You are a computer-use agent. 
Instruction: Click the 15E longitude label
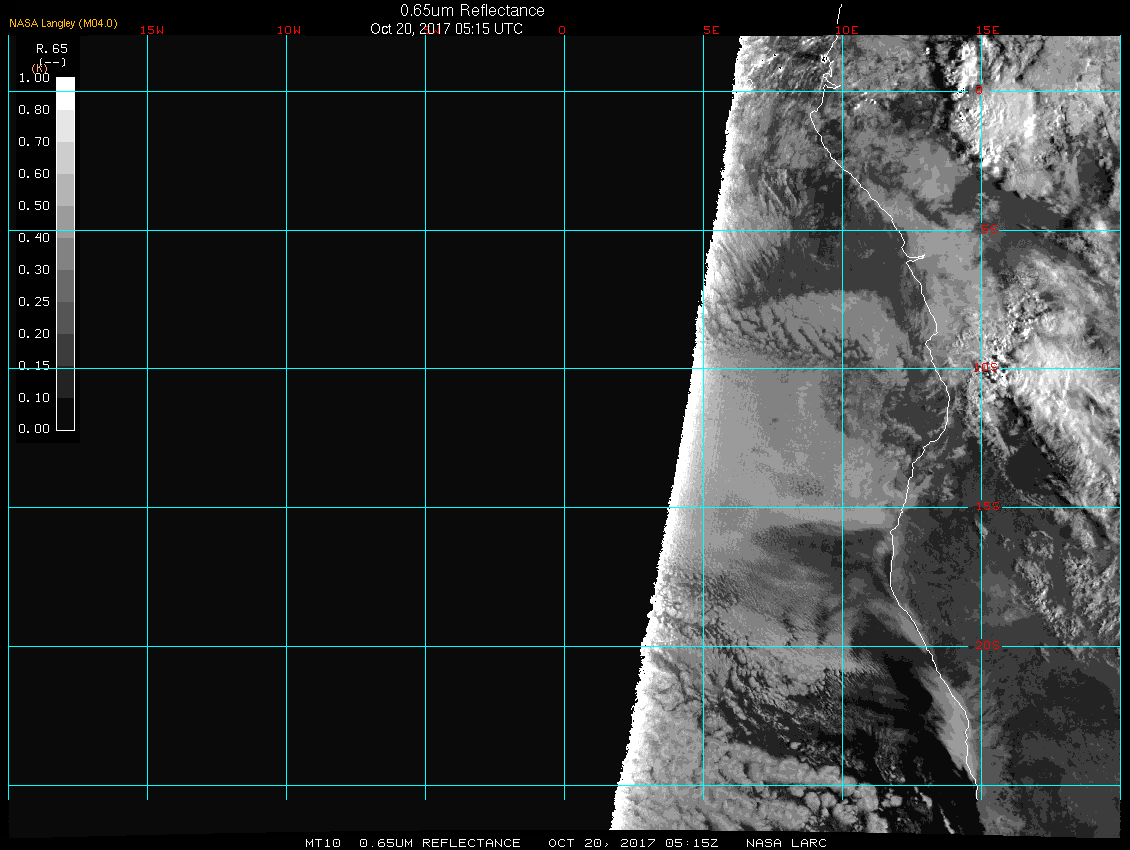point(988,30)
